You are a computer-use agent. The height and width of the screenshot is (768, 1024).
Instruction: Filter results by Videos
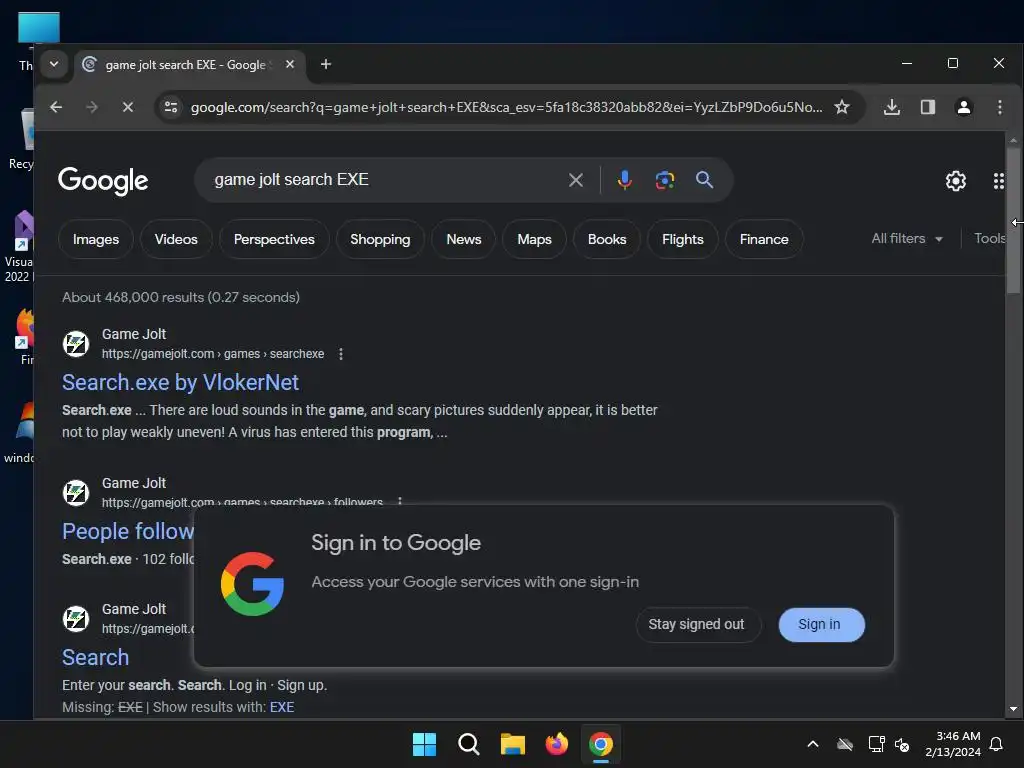[x=176, y=239]
